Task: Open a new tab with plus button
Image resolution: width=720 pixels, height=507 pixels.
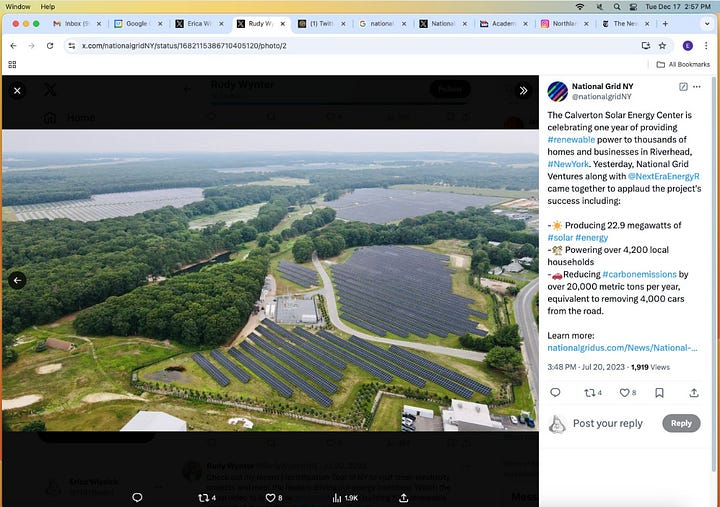Action: [x=665, y=23]
